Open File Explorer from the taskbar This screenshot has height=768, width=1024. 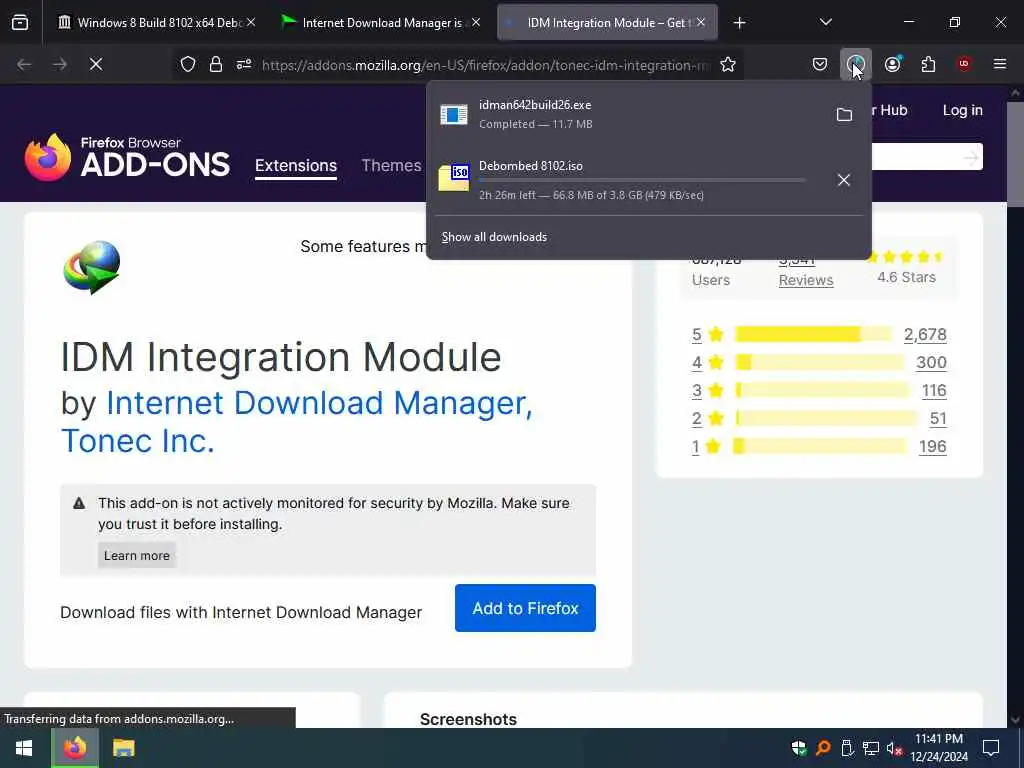point(123,748)
